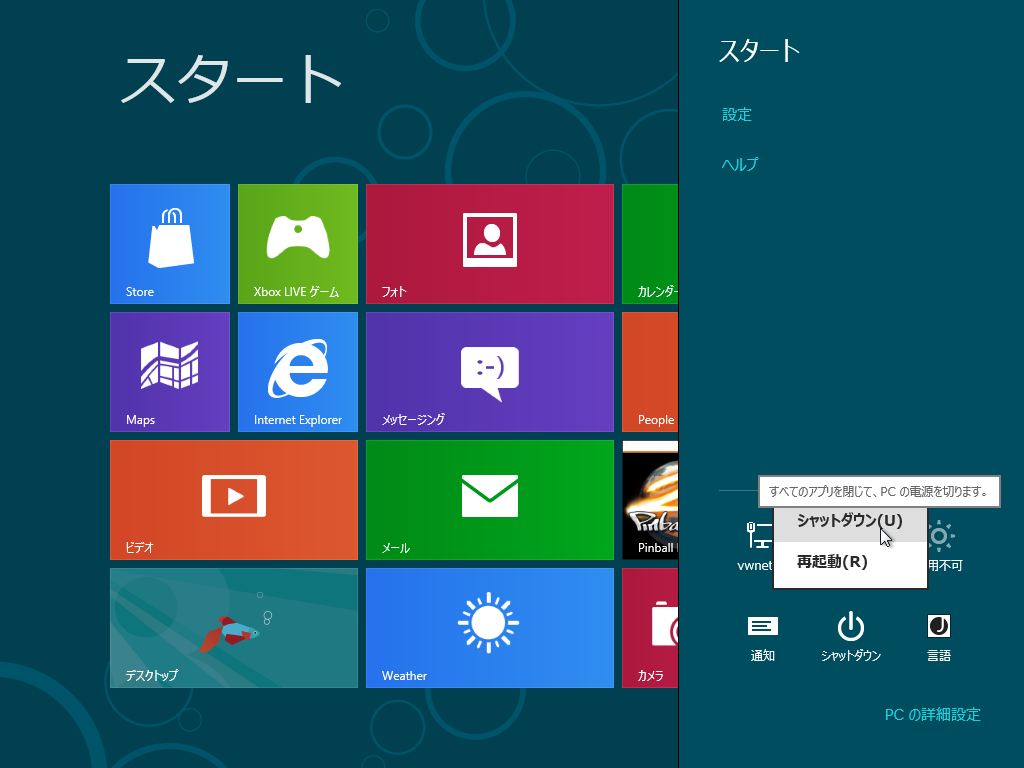Select シャットダウン(U) from the power menu

point(850,522)
